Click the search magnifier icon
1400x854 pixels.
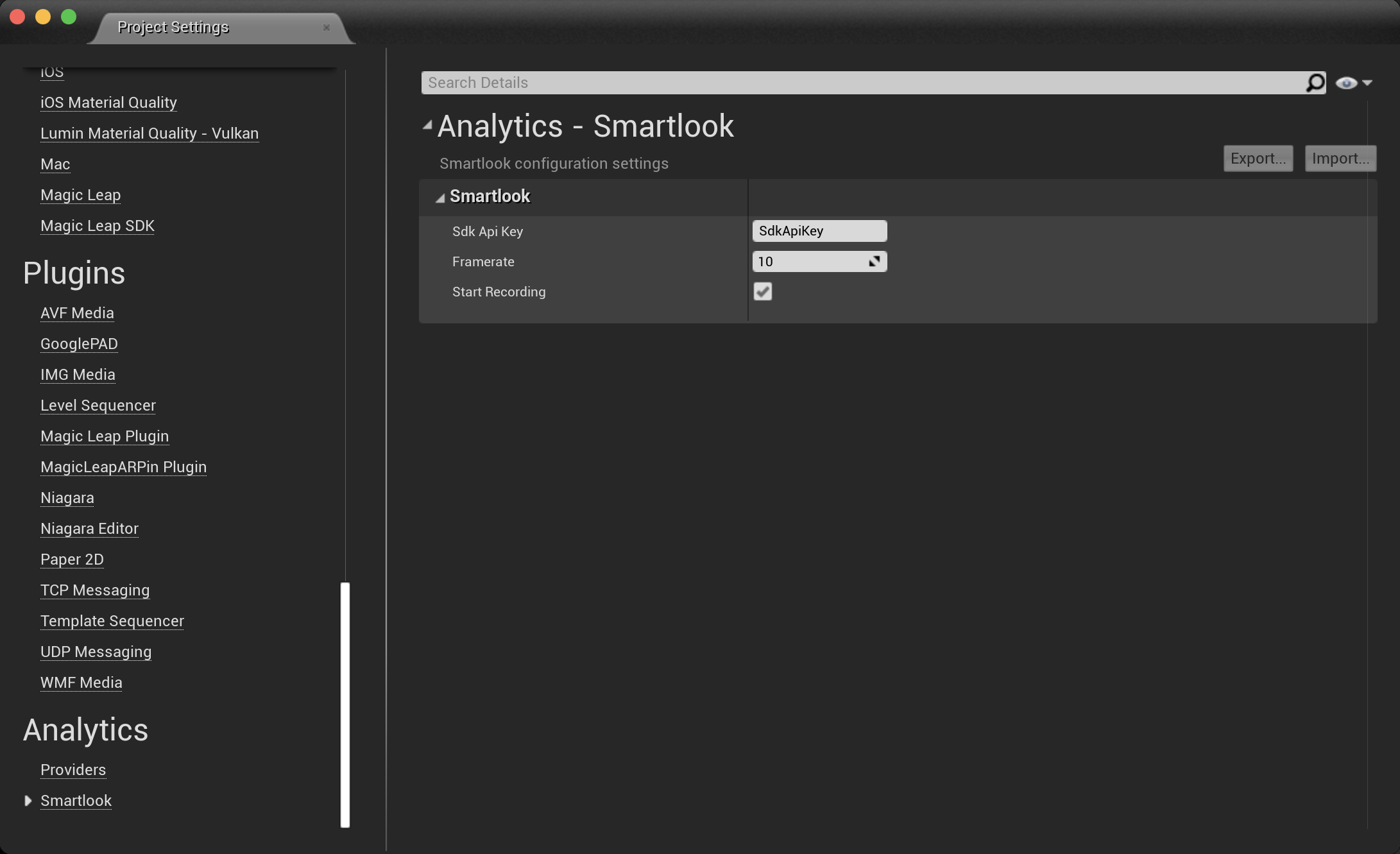[1315, 83]
